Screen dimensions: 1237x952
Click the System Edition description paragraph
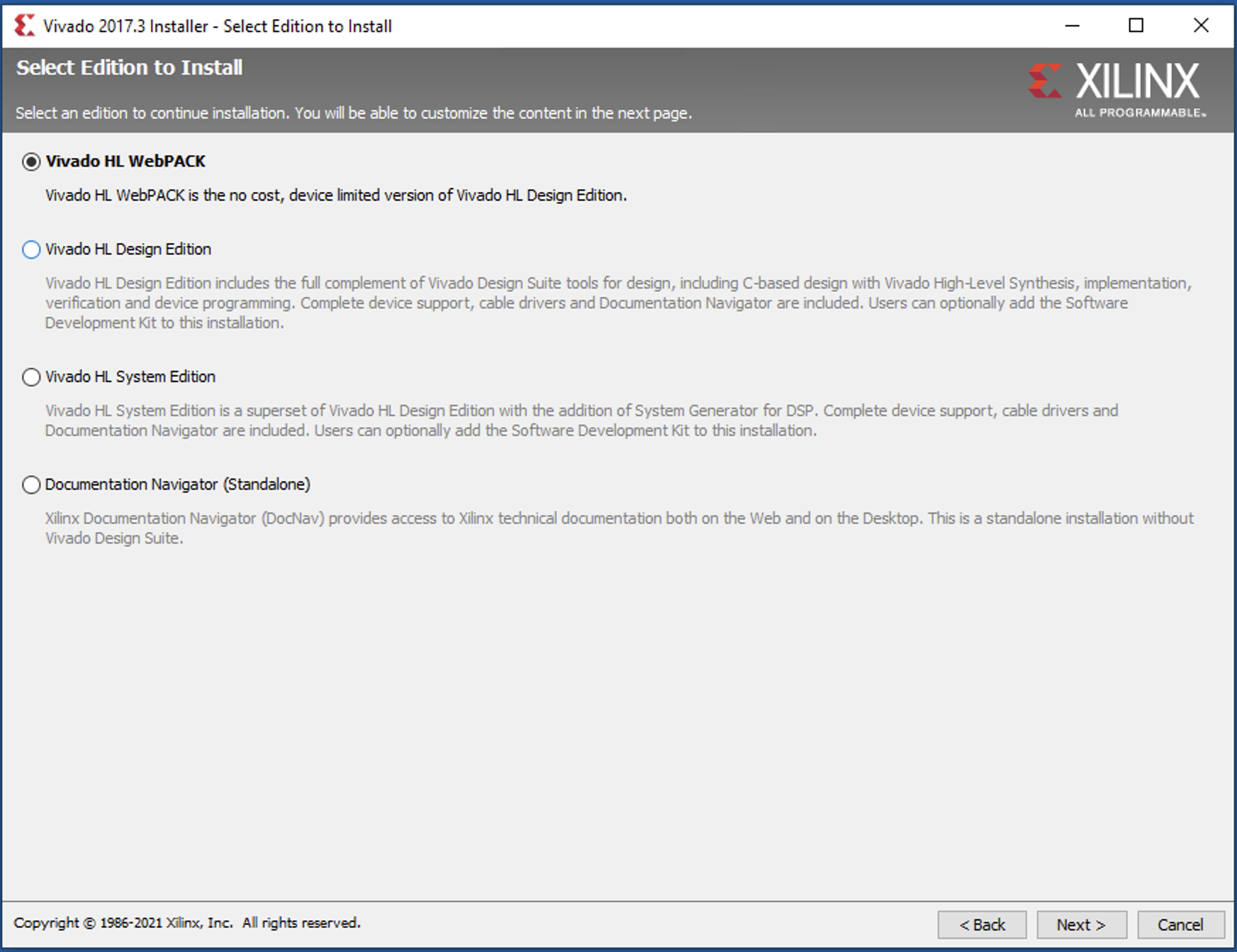tap(581, 420)
